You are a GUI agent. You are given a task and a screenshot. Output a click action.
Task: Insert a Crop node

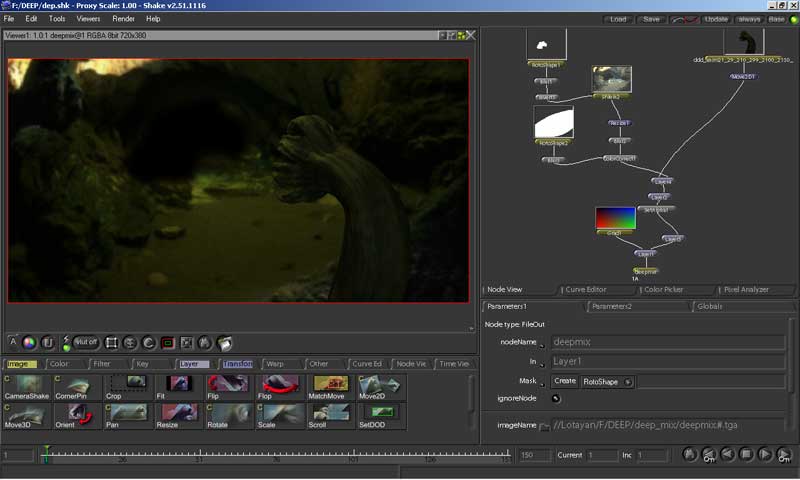pyautogui.click(x=128, y=388)
